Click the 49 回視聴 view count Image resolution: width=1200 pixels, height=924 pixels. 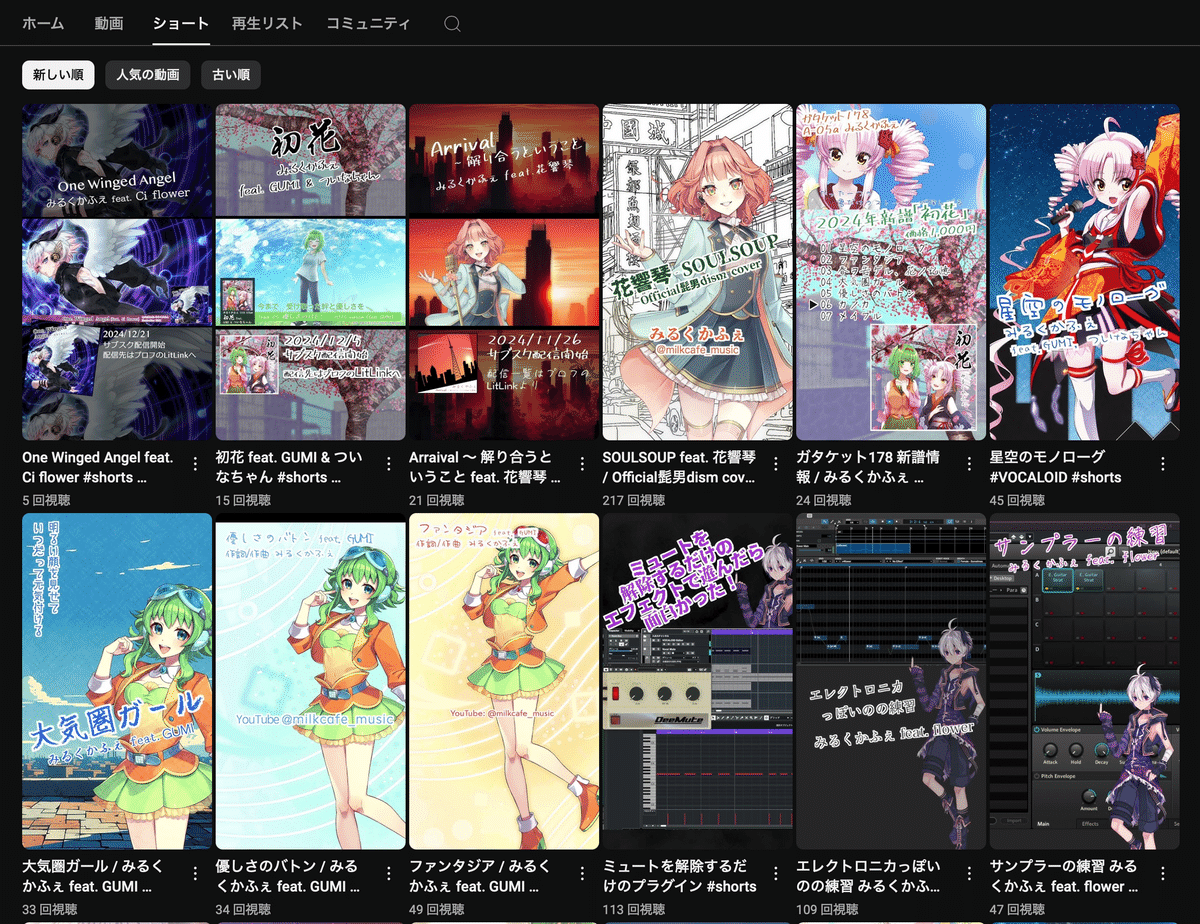click(435, 909)
